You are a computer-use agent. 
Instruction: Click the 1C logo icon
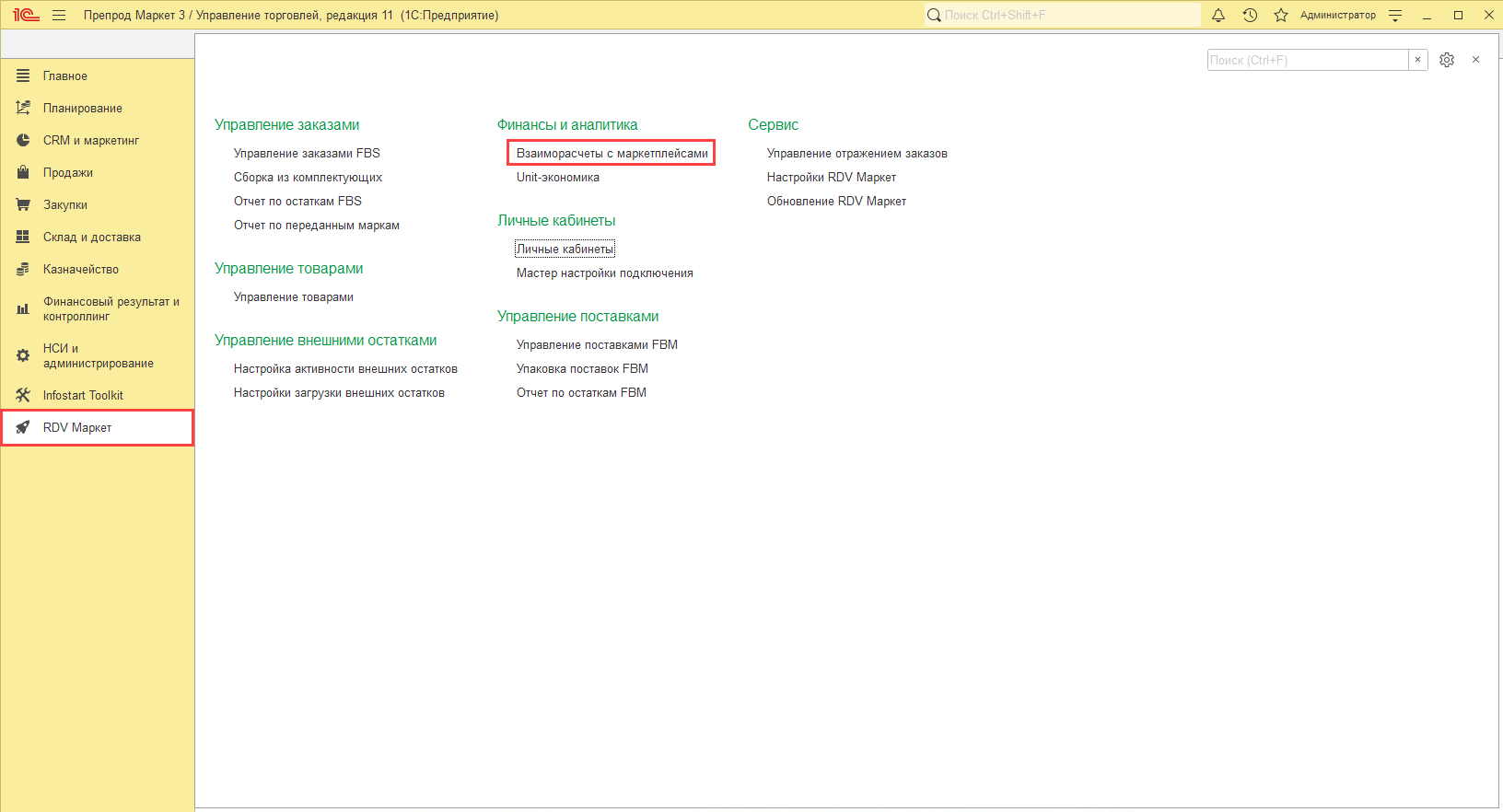coord(26,16)
